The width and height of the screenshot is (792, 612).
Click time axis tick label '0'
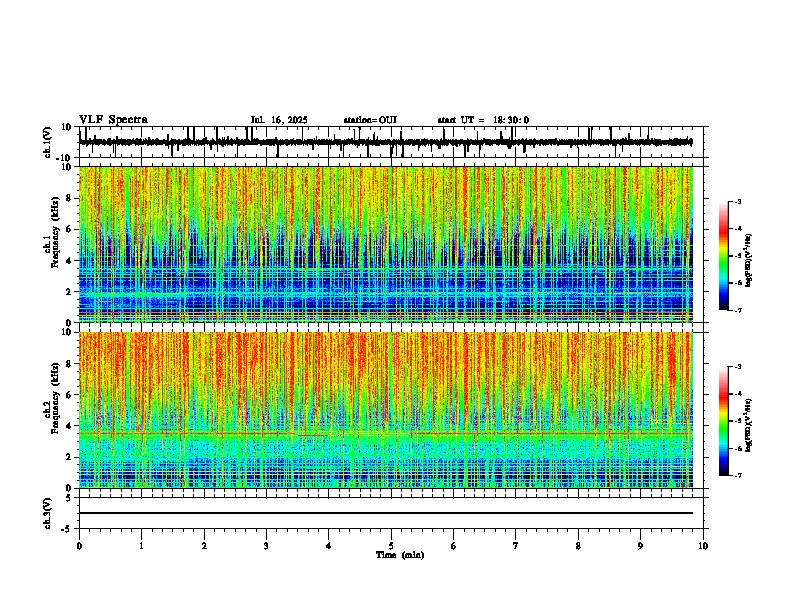point(79,546)
